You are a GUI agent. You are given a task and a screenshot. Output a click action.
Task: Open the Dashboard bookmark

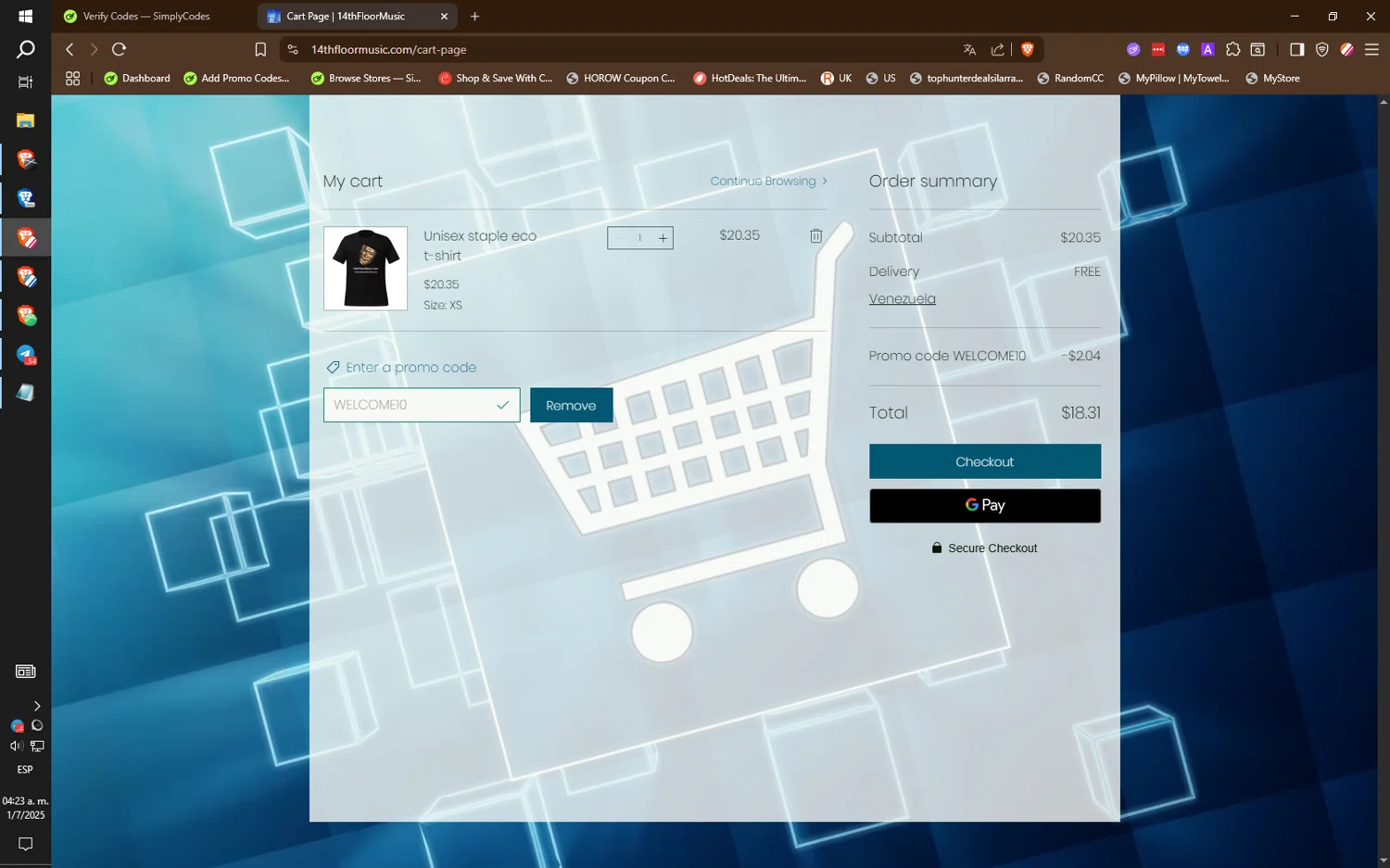pyautogui.click(x=137, y=79)
